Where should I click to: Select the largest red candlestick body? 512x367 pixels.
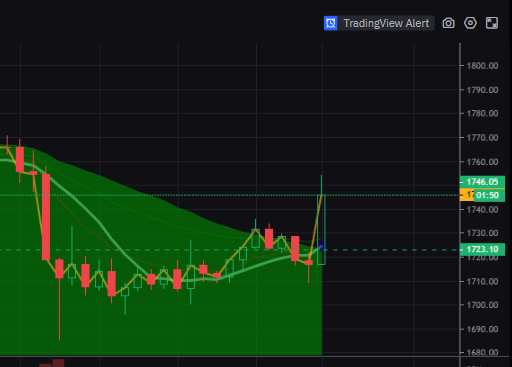coord(46,217)
